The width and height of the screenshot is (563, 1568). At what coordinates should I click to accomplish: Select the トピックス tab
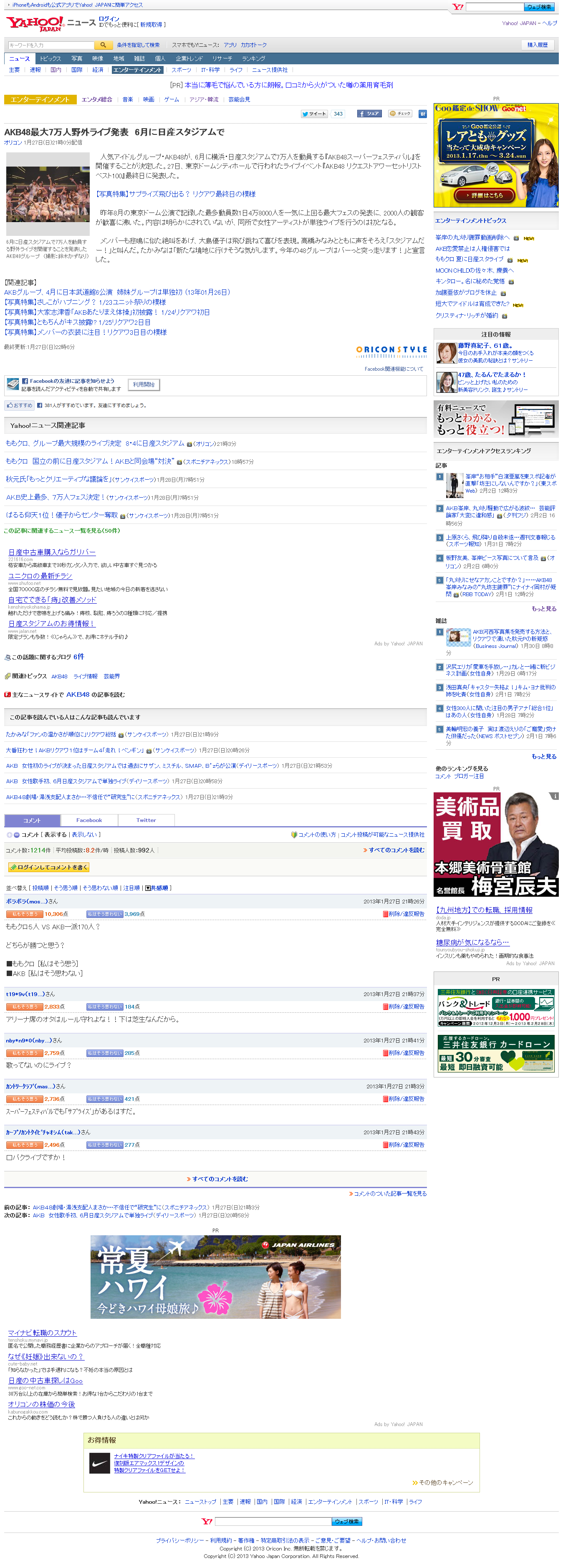point(50,58)
